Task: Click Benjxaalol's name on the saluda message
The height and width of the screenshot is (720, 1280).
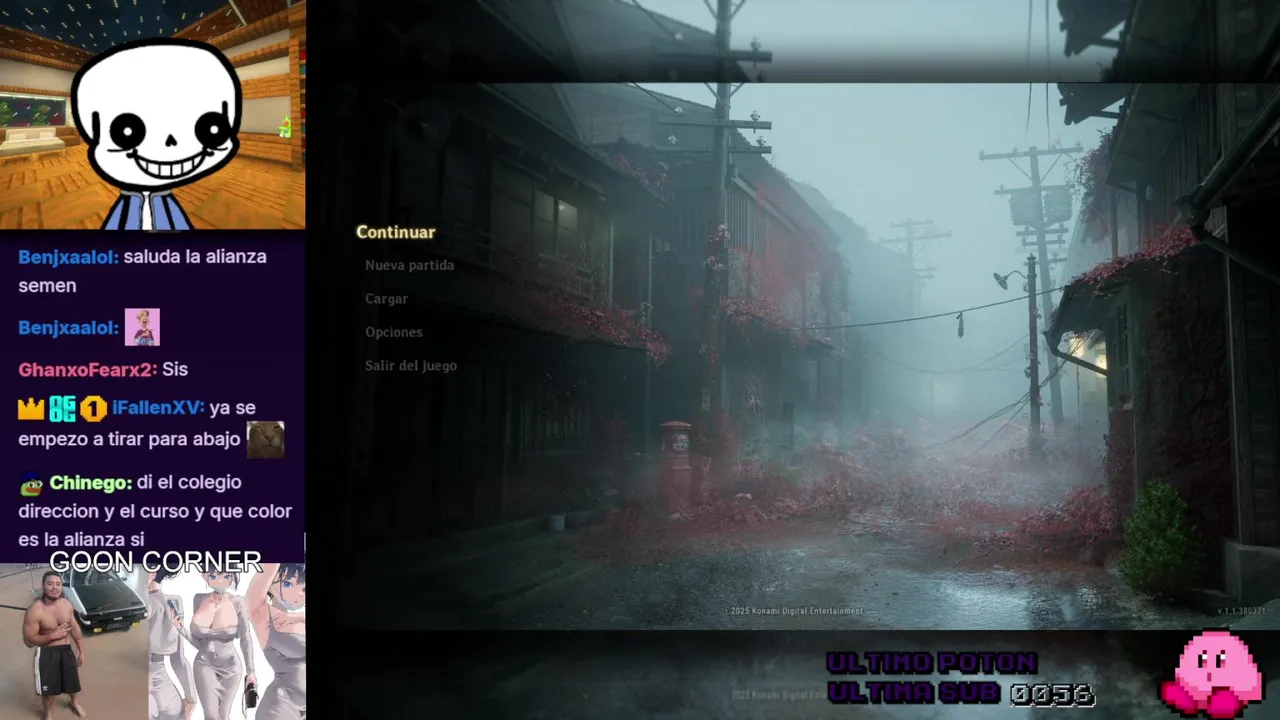Action: [68, 257]
